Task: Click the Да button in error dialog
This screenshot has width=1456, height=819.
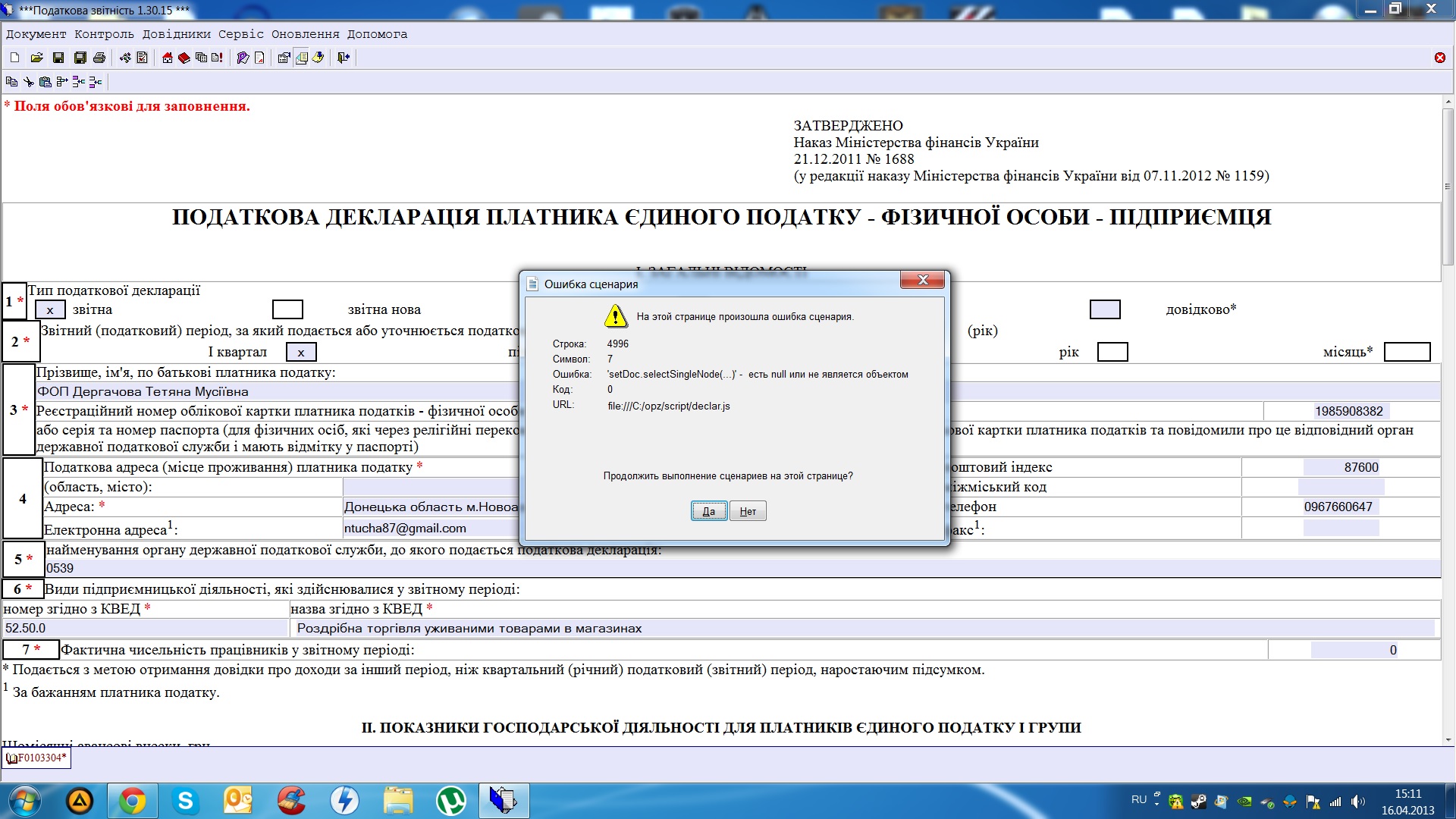Action: tap(708, 511)
